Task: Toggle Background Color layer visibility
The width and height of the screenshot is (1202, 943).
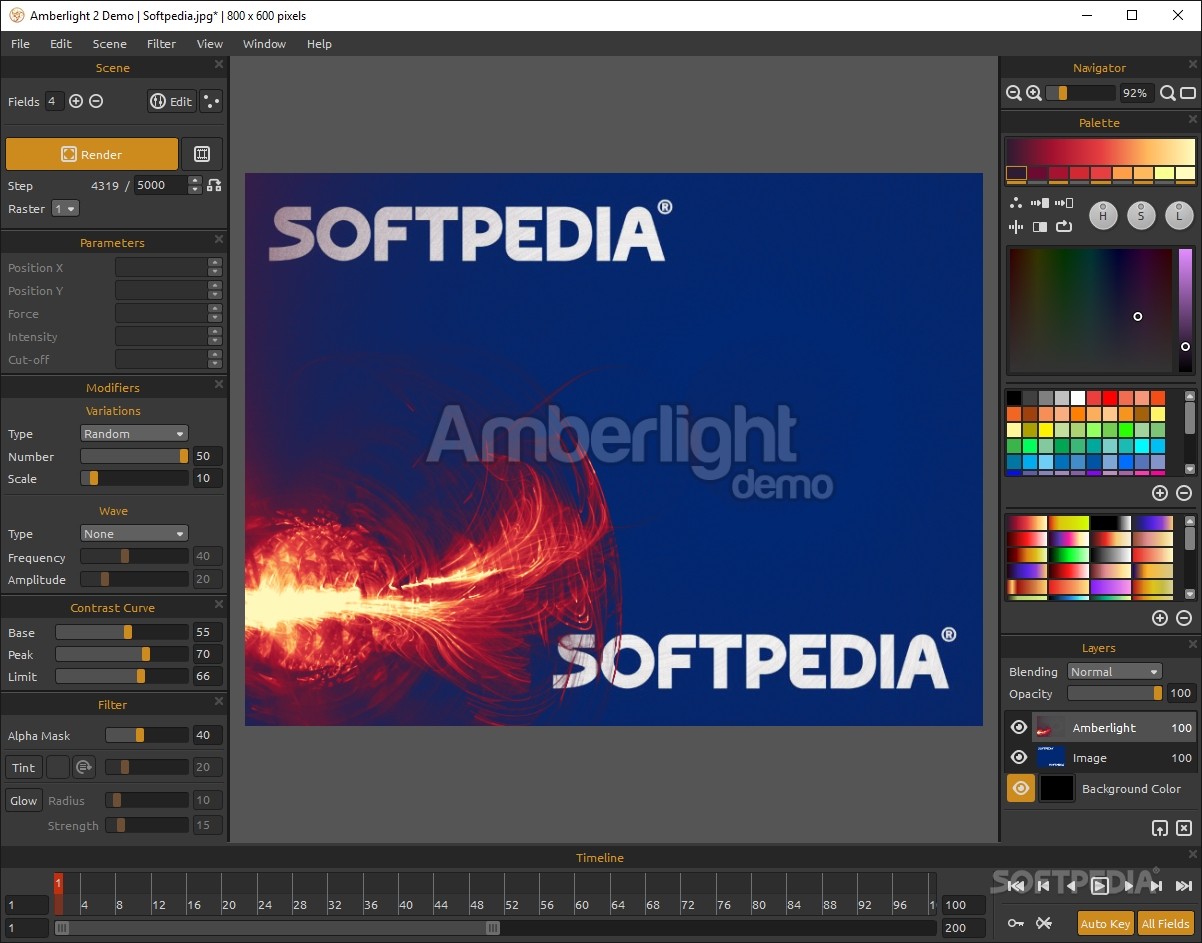Action: (x=1020, y=788)
